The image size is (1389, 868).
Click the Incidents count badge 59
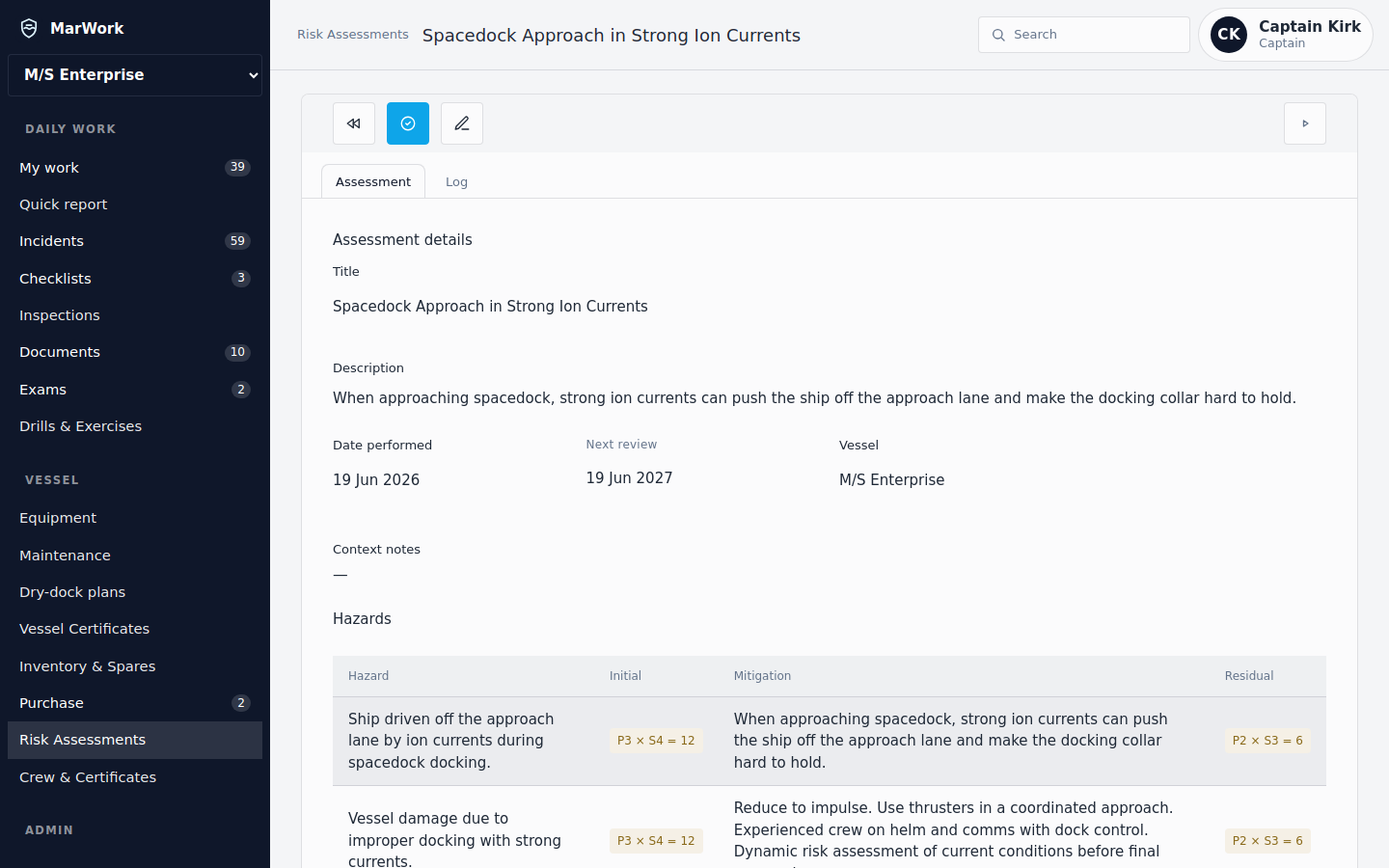(x=237, y=241)
